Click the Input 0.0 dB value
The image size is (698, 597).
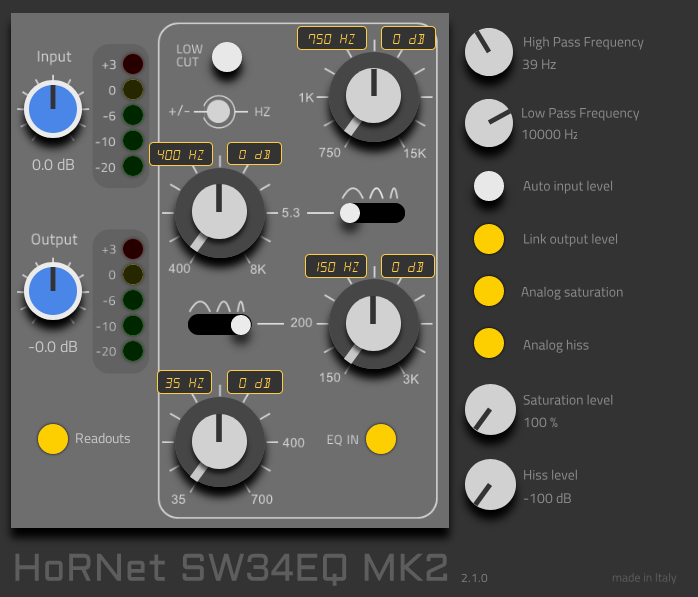point(53,165)
